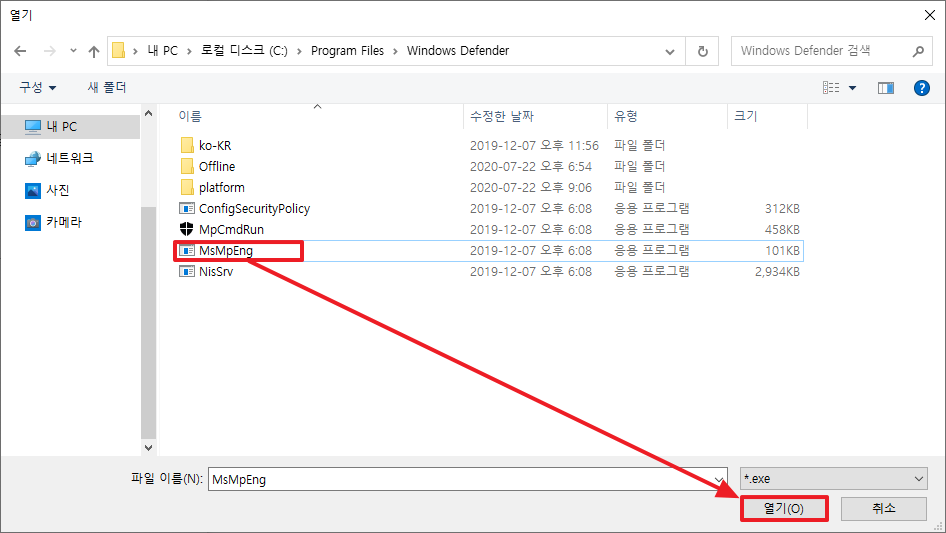Expand the chevron after 내 PC
This screenshot has width=946, height=533.
[x=189, y=51]
